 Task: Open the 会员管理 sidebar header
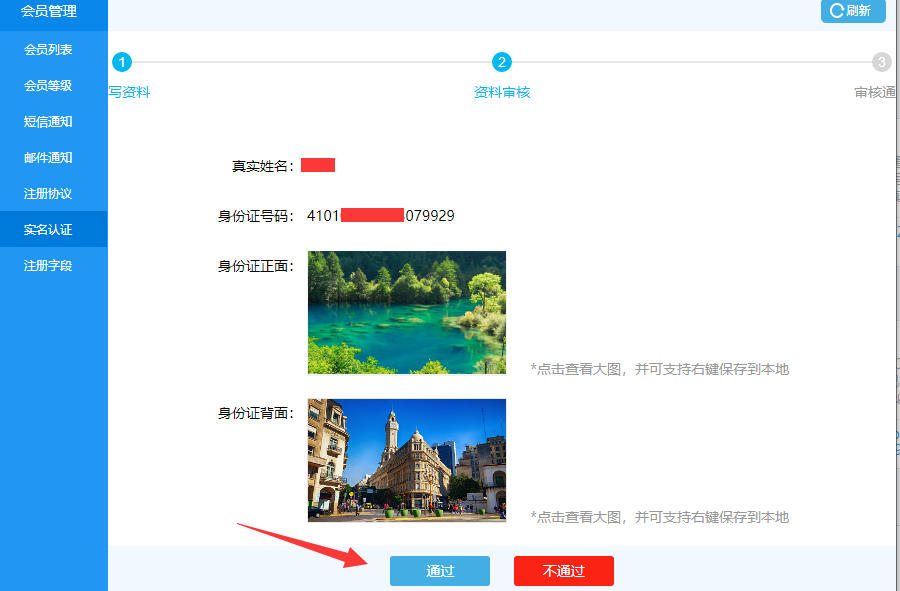click(49, 12)
